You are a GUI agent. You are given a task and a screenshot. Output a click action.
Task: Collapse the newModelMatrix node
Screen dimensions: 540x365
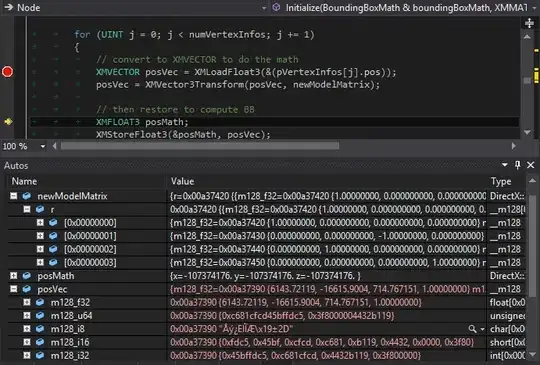(13, 196)
